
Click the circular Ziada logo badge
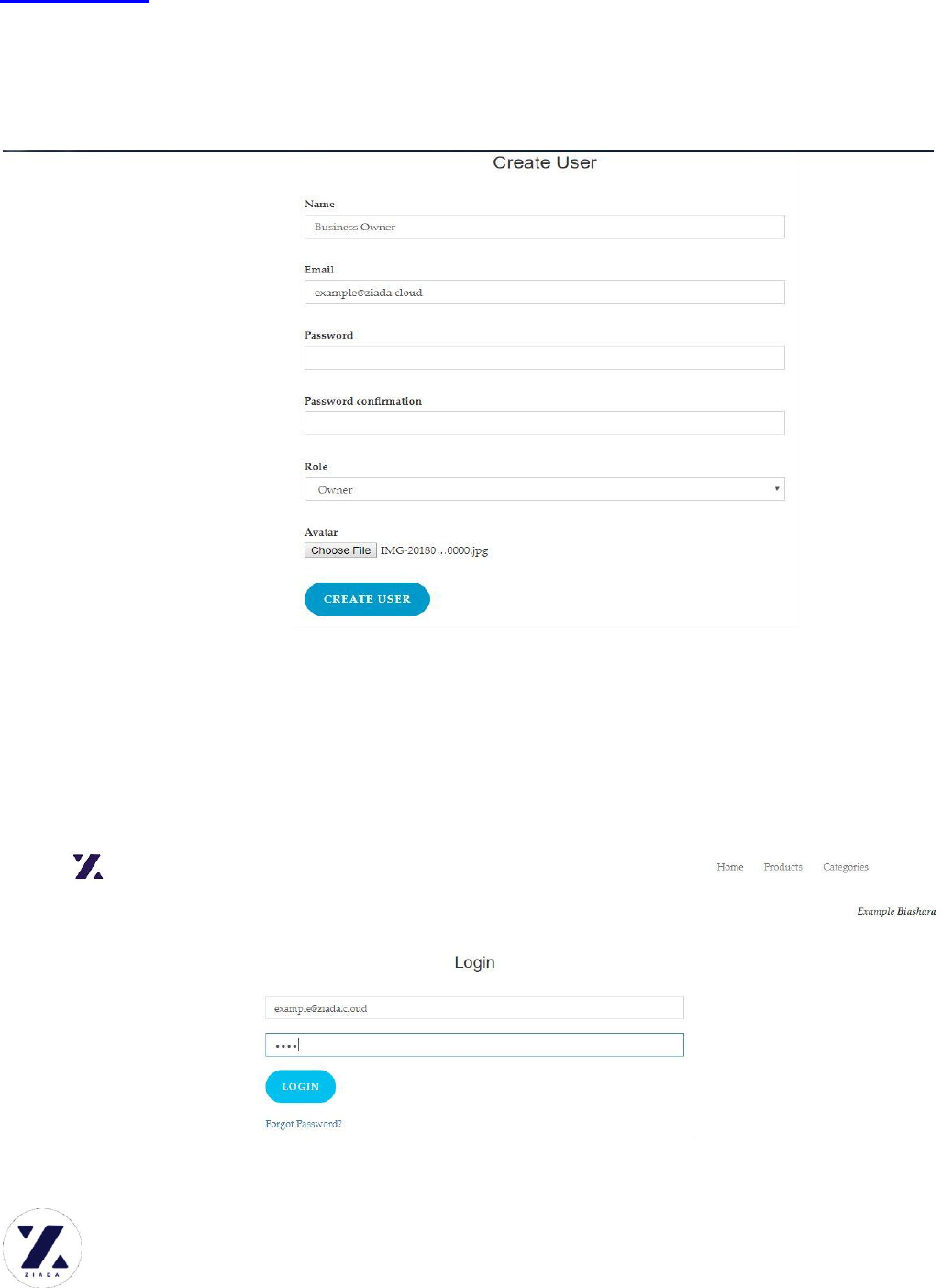[x=42, y=1248]
